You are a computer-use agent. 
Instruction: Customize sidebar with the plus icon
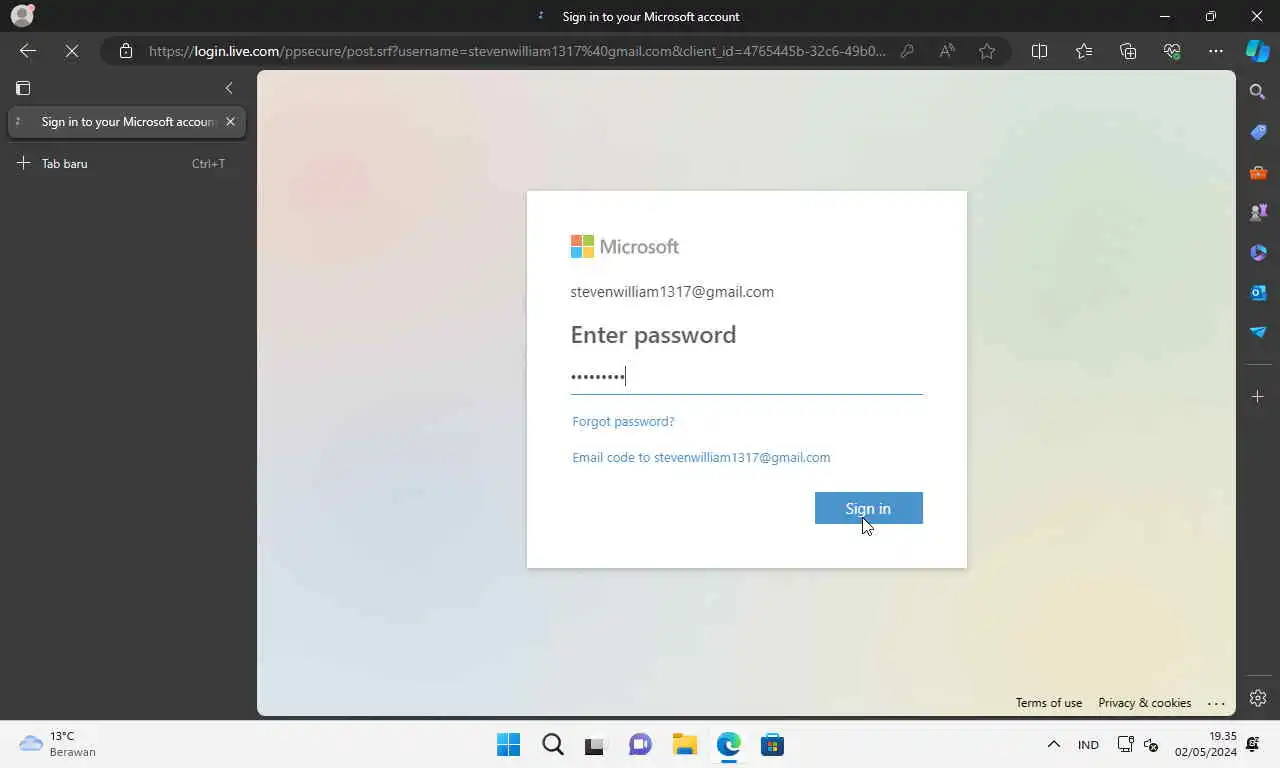(1258, 397)
